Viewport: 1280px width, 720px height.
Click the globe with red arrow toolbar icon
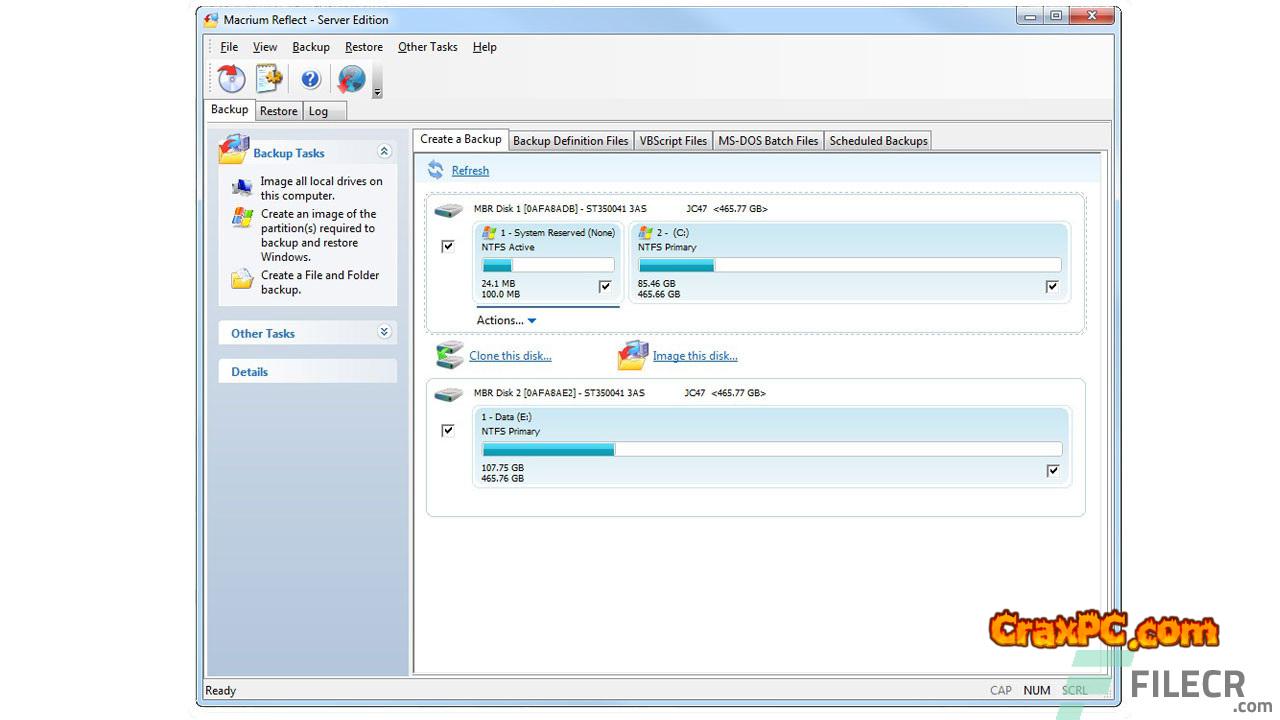[351, 79]
